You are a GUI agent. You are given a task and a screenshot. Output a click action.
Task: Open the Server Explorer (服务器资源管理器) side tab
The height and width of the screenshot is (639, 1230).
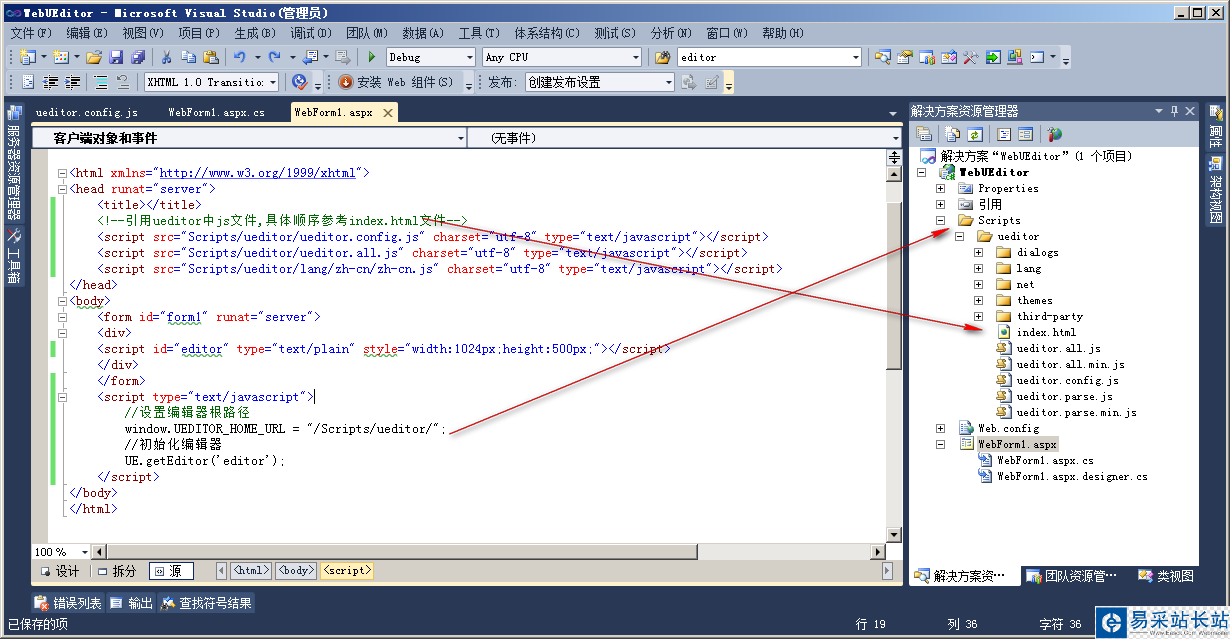(x=14, y=161)
